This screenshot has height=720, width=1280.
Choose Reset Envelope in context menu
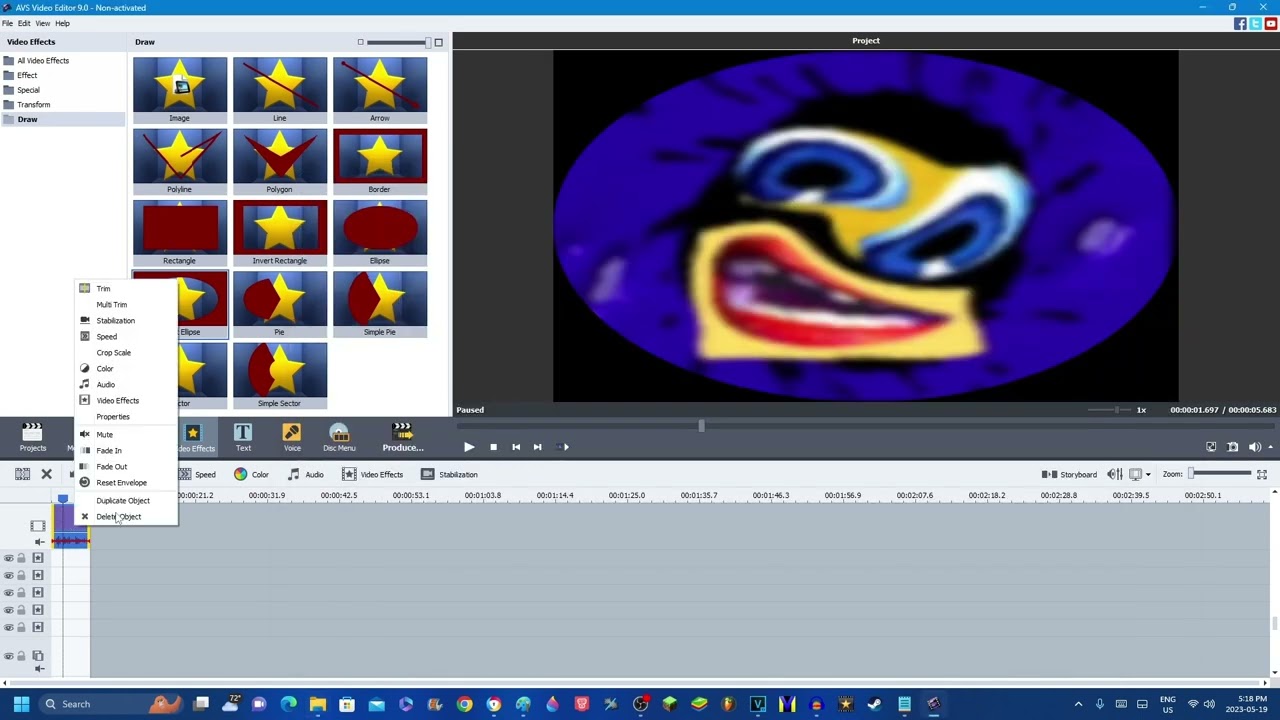point(126,483)
